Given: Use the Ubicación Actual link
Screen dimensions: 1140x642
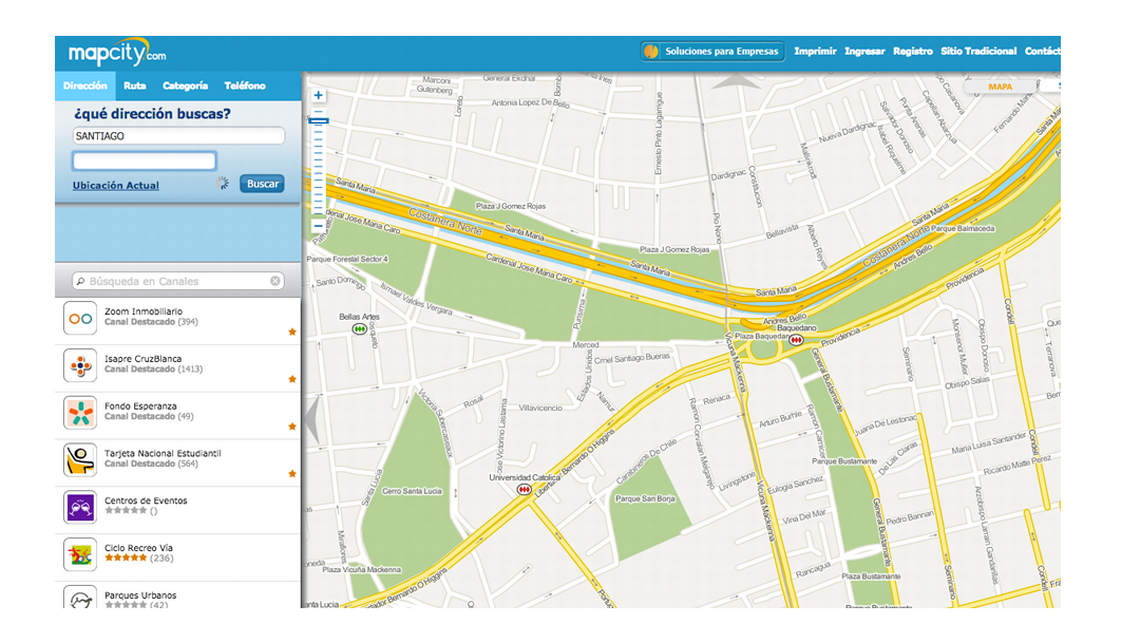Looking at the screenshot, I should (116, 185).
